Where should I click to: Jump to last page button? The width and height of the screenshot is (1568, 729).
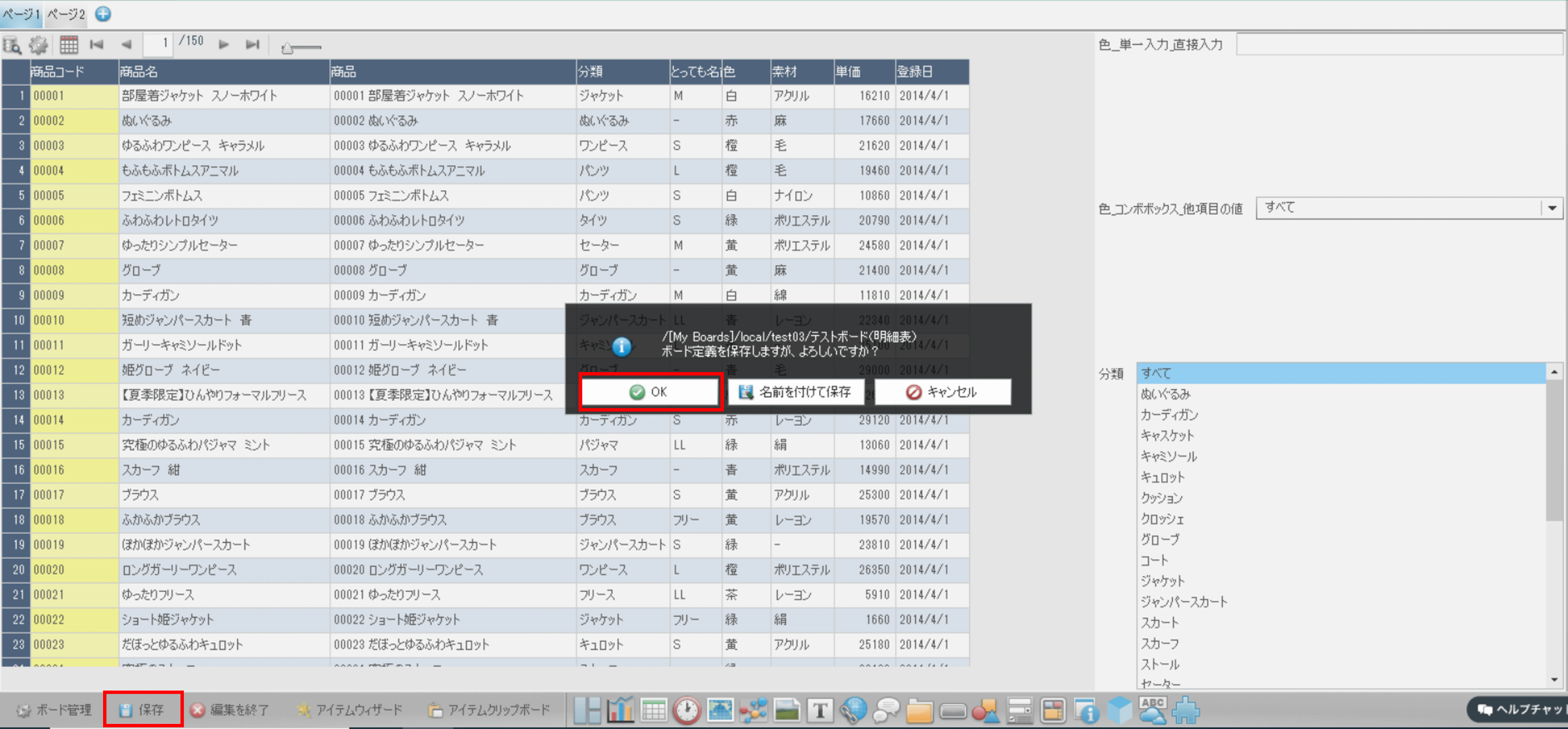click(x=253, y=44)
